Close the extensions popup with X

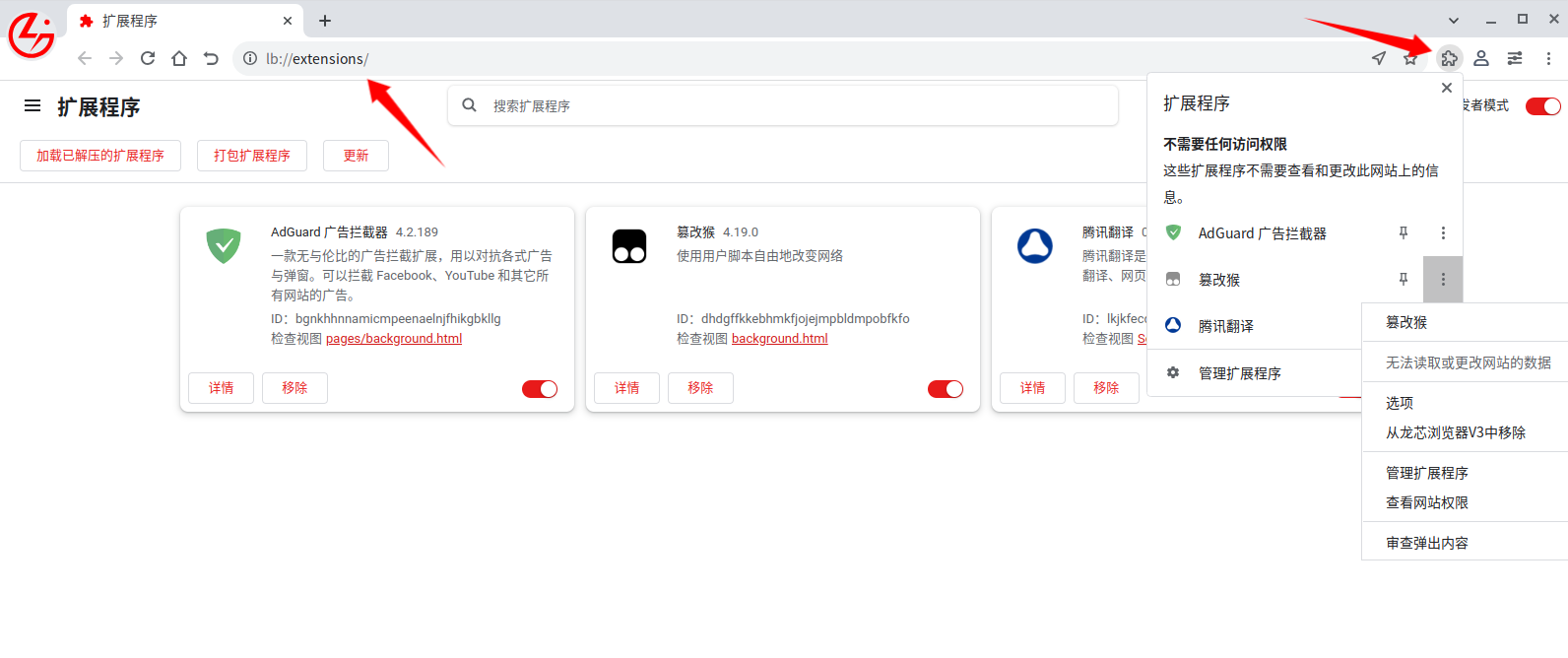tap(1447, 88)
